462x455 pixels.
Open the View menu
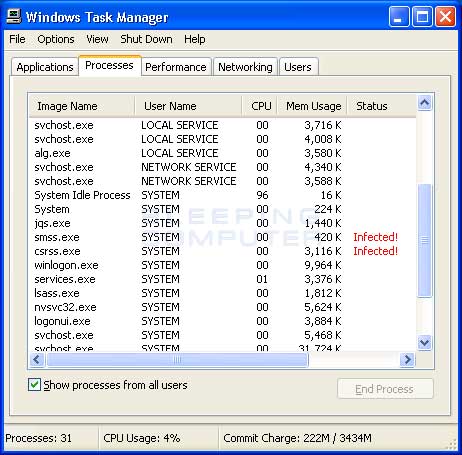pos(97,39)
